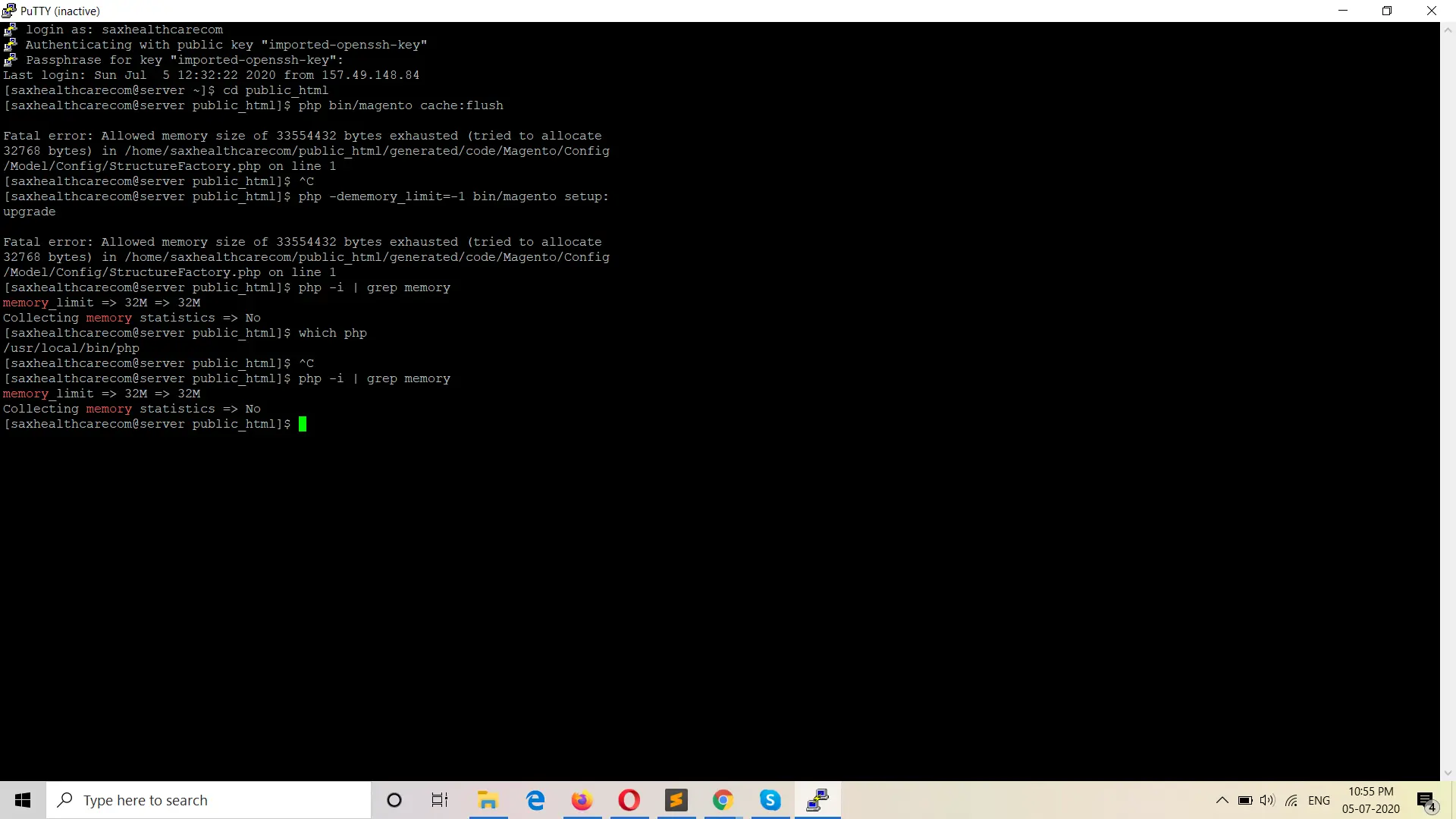Open the Windows Start menu
The height and width of the screenshot is (819, 1456).
[23, 800]
